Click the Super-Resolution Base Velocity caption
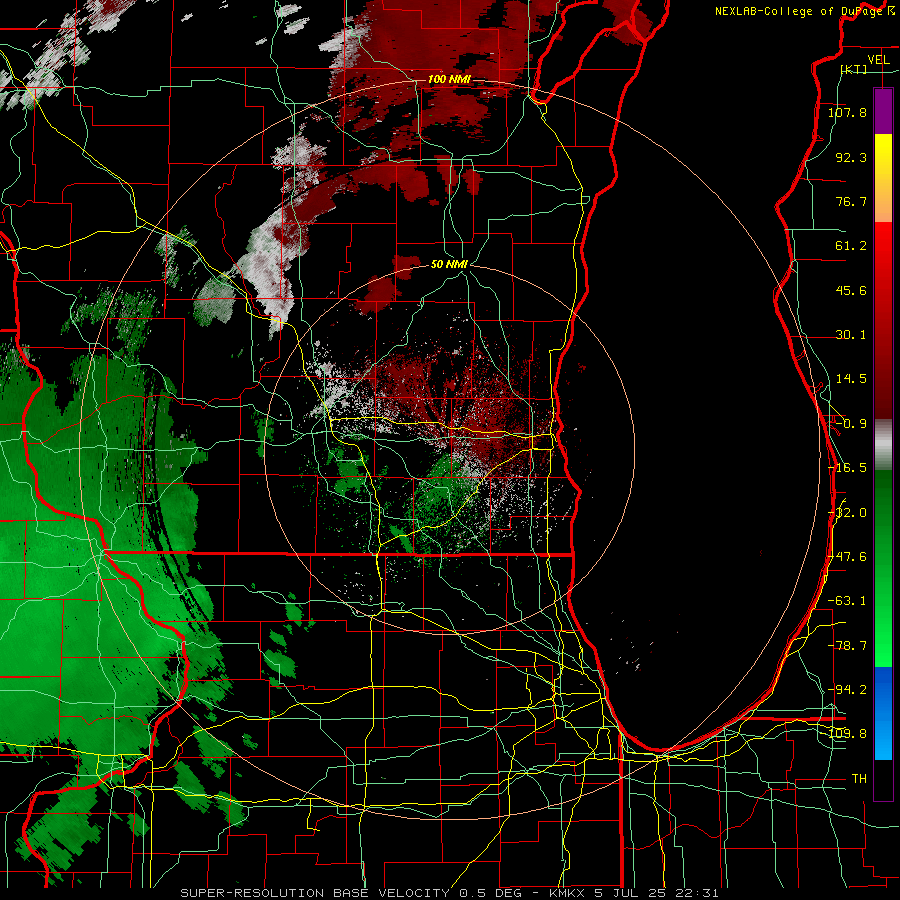The image size is (900, 900). point(449,893)
